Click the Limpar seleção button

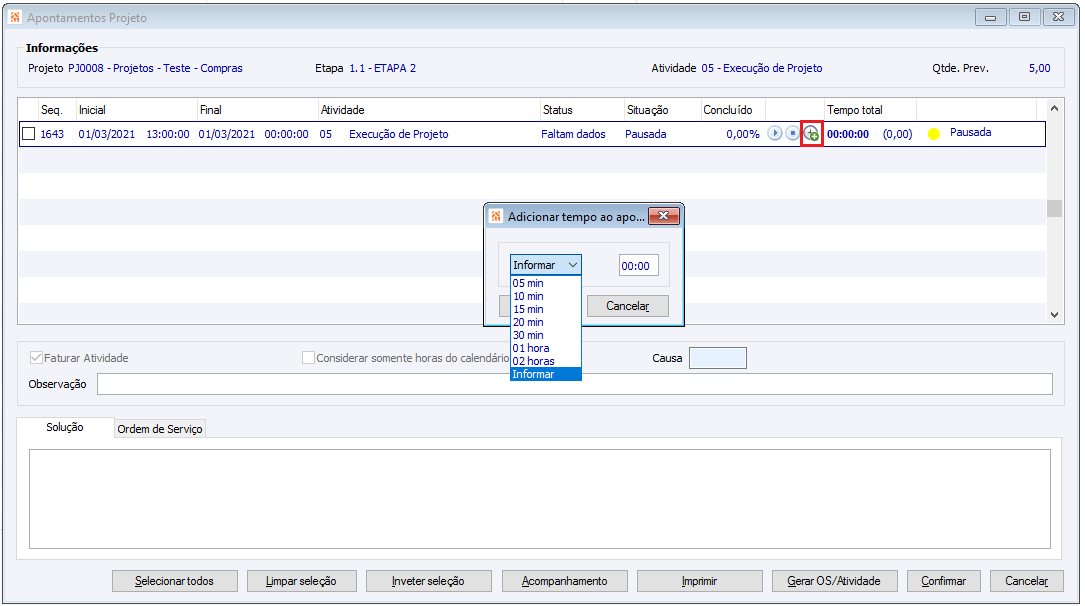coord(301,581)
